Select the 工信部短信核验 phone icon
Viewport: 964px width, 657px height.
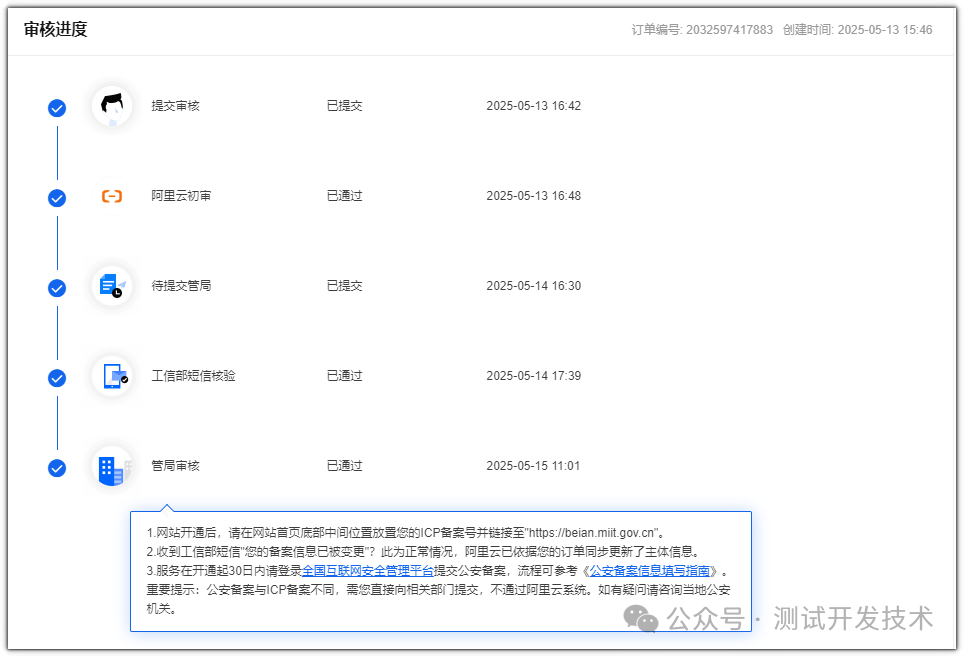coord(111,374)
